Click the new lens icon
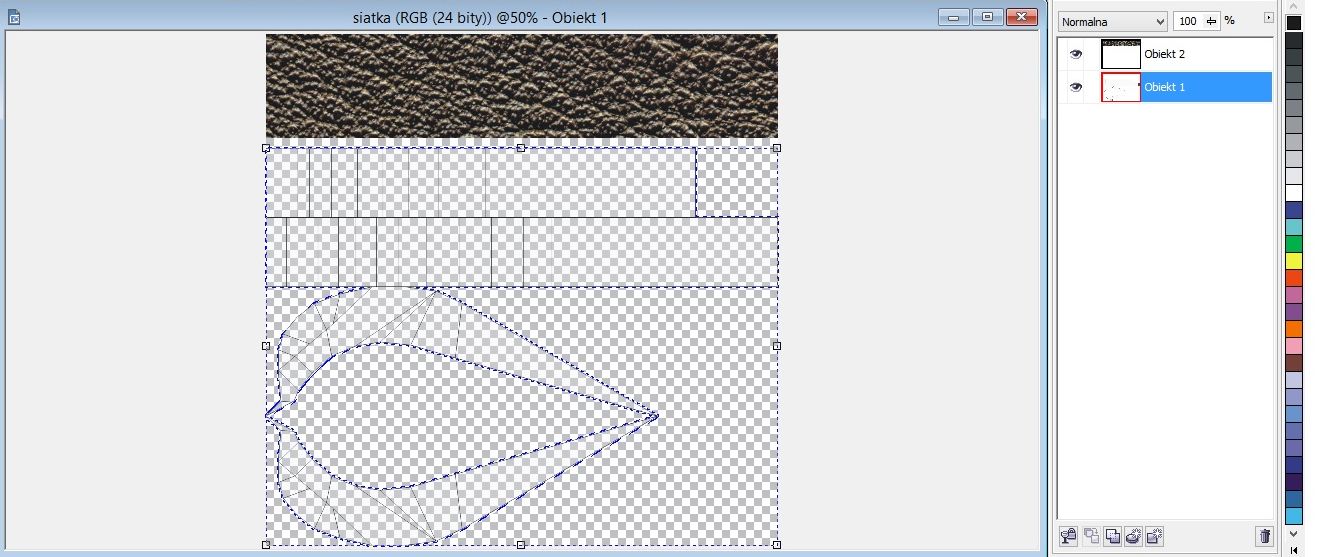The image size is (1325, 557). coord(1133,537)
